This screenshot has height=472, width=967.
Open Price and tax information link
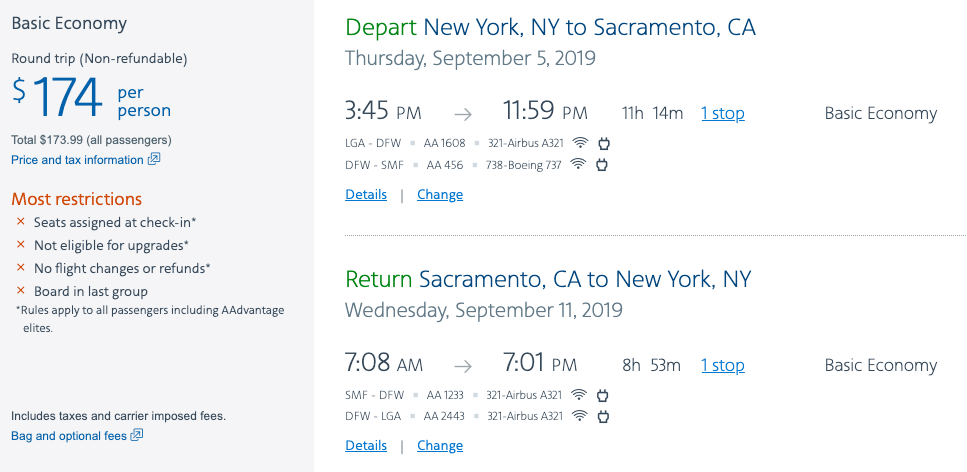(77, 160)
